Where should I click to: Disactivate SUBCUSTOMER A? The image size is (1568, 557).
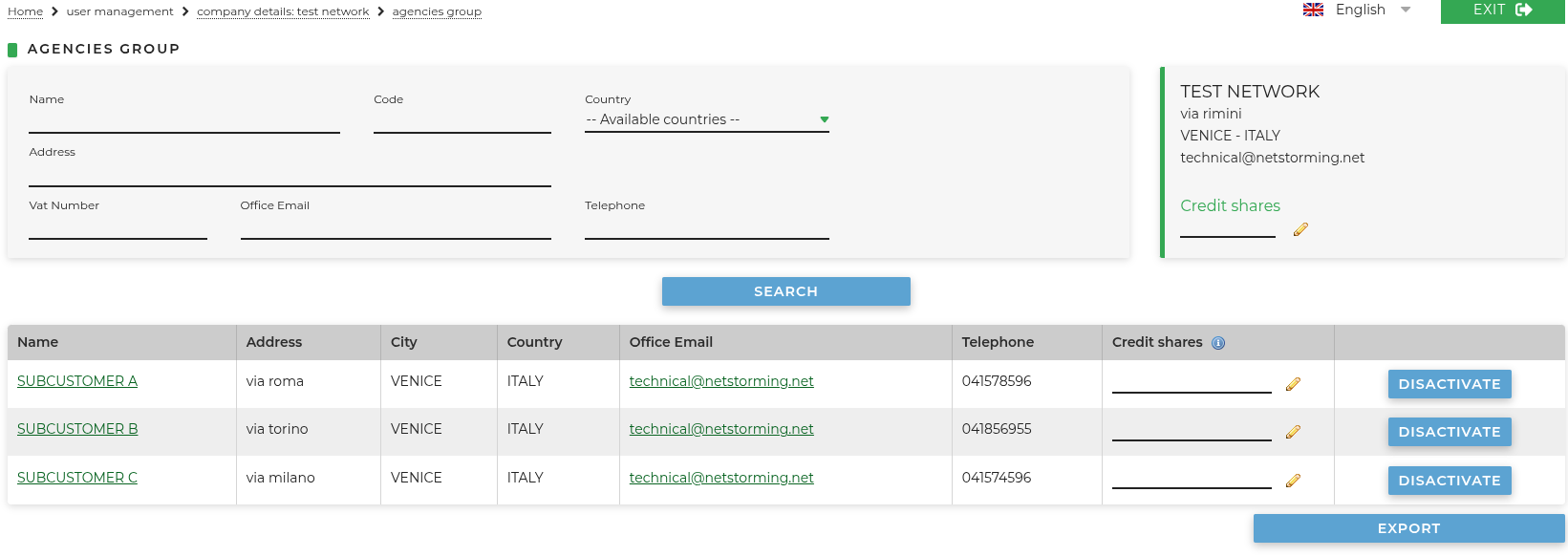click(x=1450, y=384)
